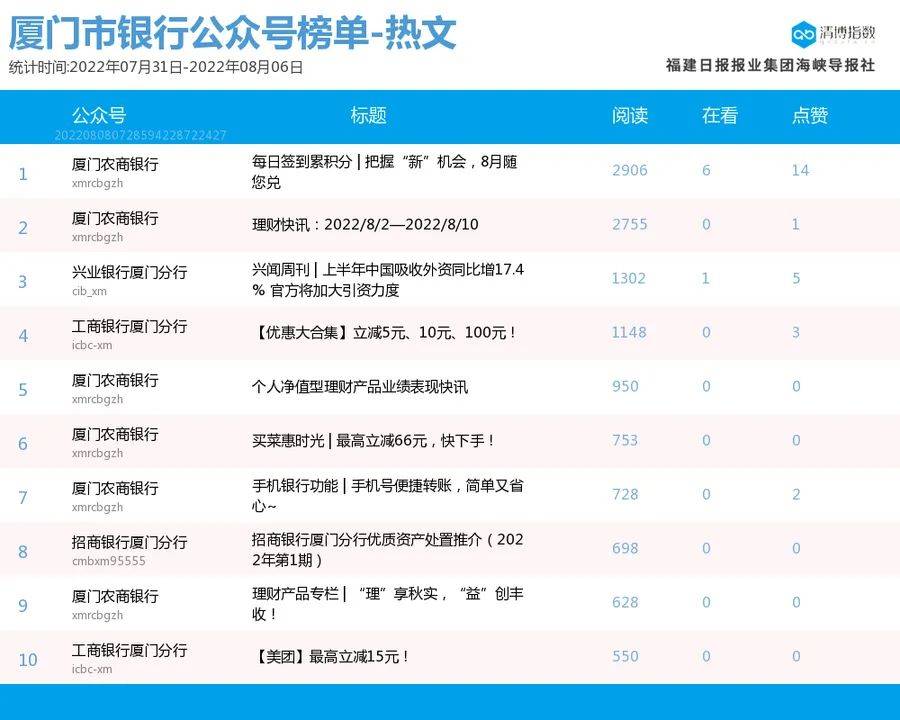900x720 pixels.
Task: Open 【优惠大合集】立减5元、10元、100元！
Action: coord(384,332)
